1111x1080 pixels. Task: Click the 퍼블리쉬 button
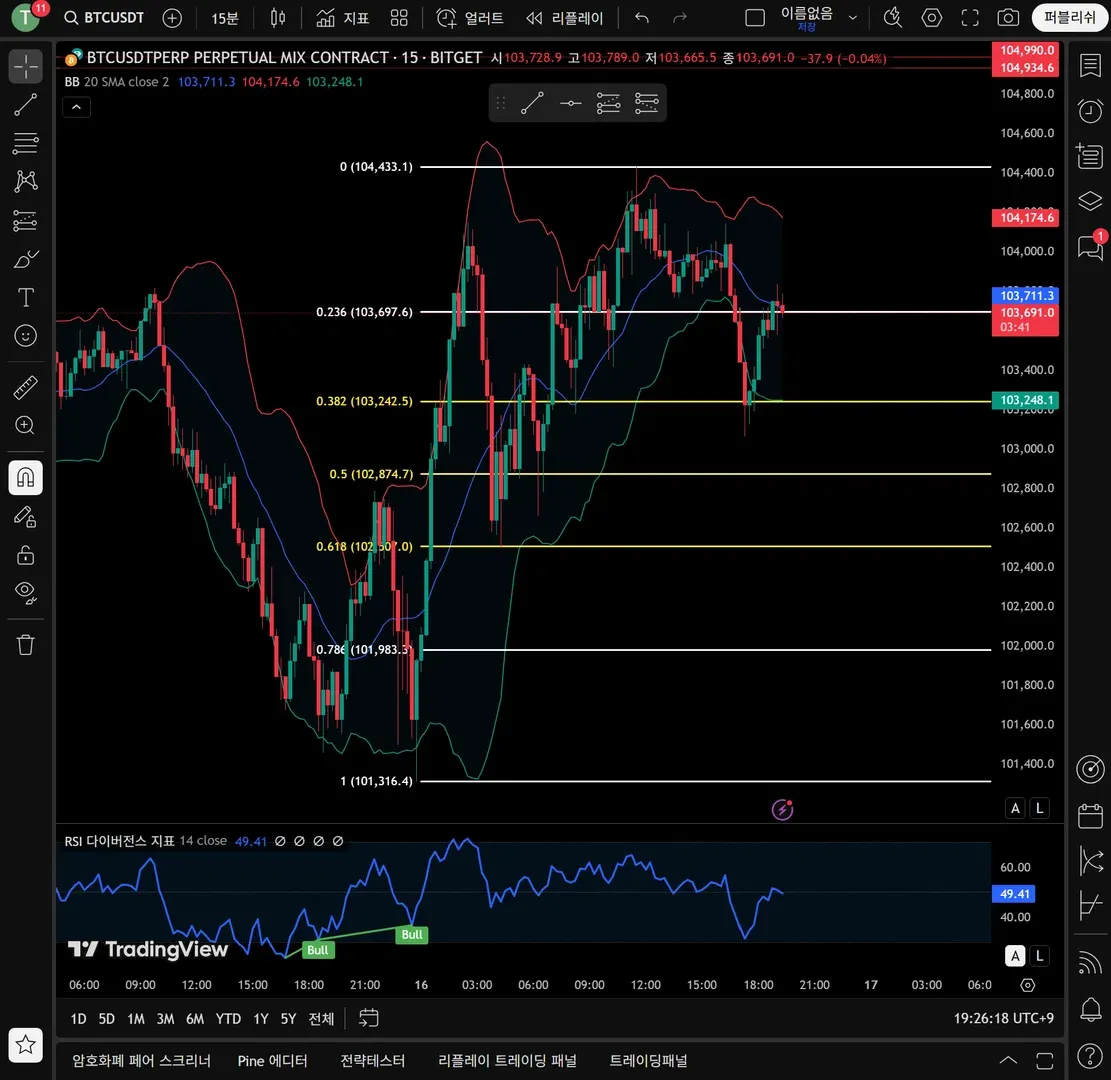point(1069,18)
